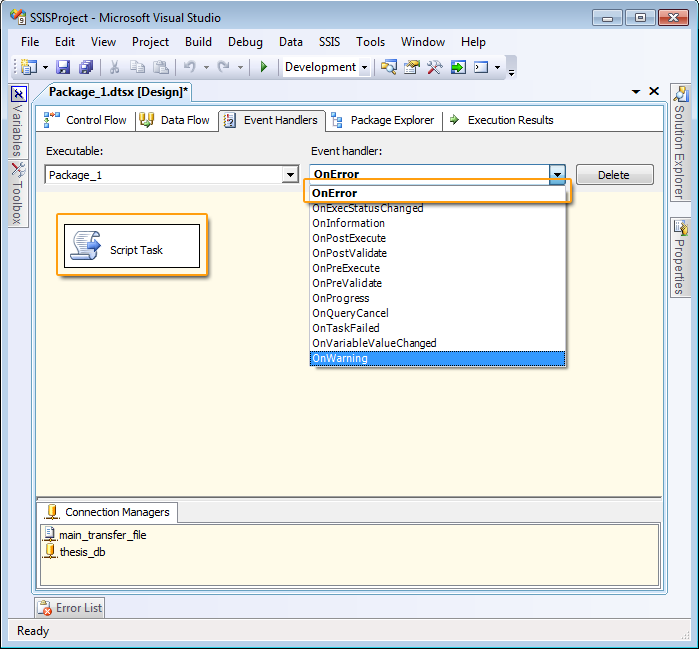Choose OnPostExecute in the event list
699x649 pixels.
(437, 238)
